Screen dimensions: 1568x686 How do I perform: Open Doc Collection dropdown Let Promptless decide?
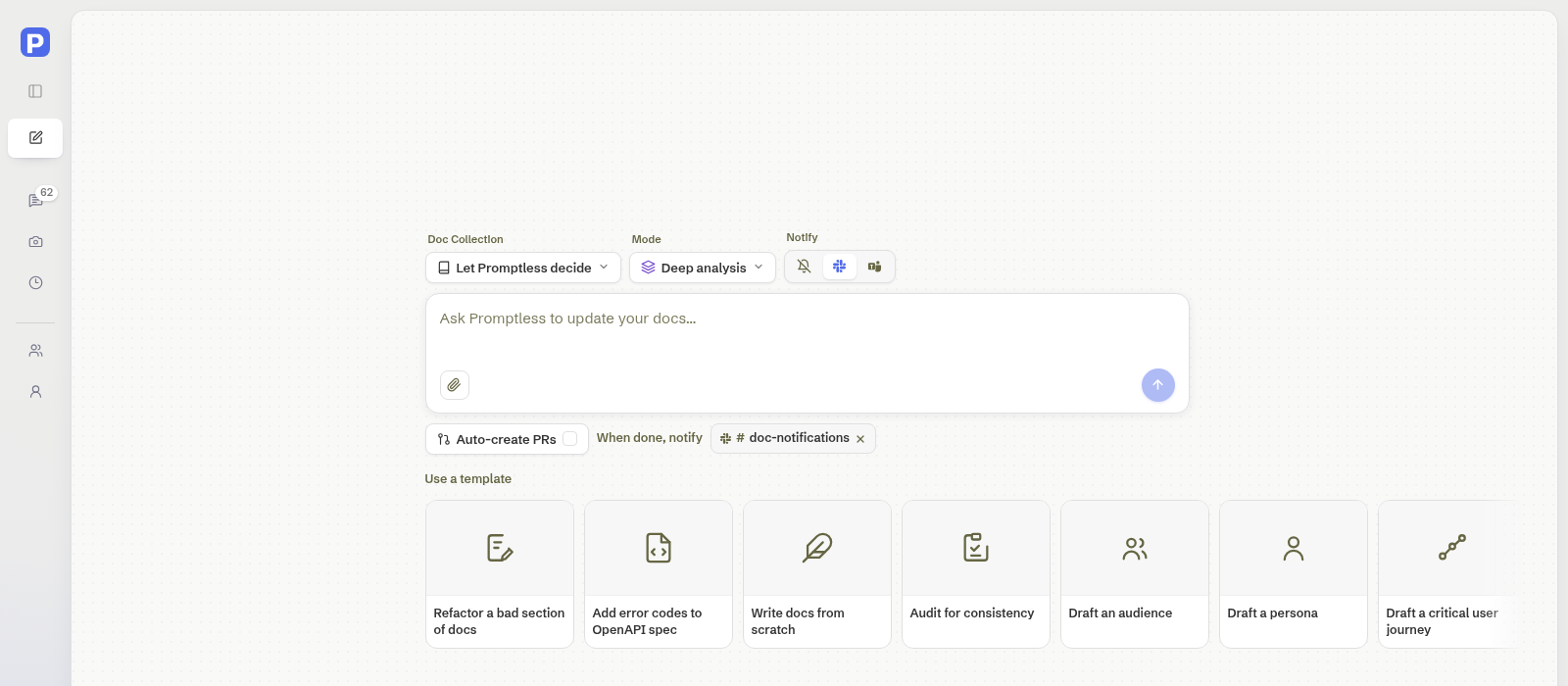point(523,268)
